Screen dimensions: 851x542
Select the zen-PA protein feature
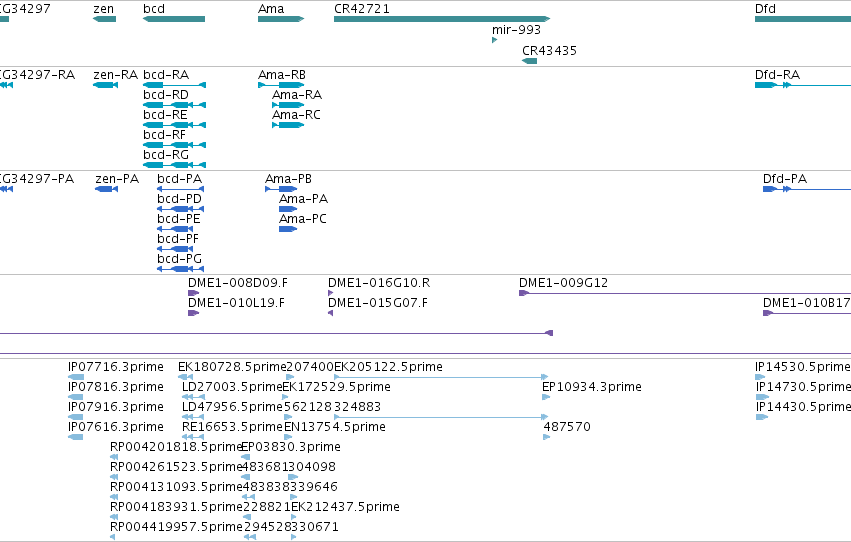(106, 189)
